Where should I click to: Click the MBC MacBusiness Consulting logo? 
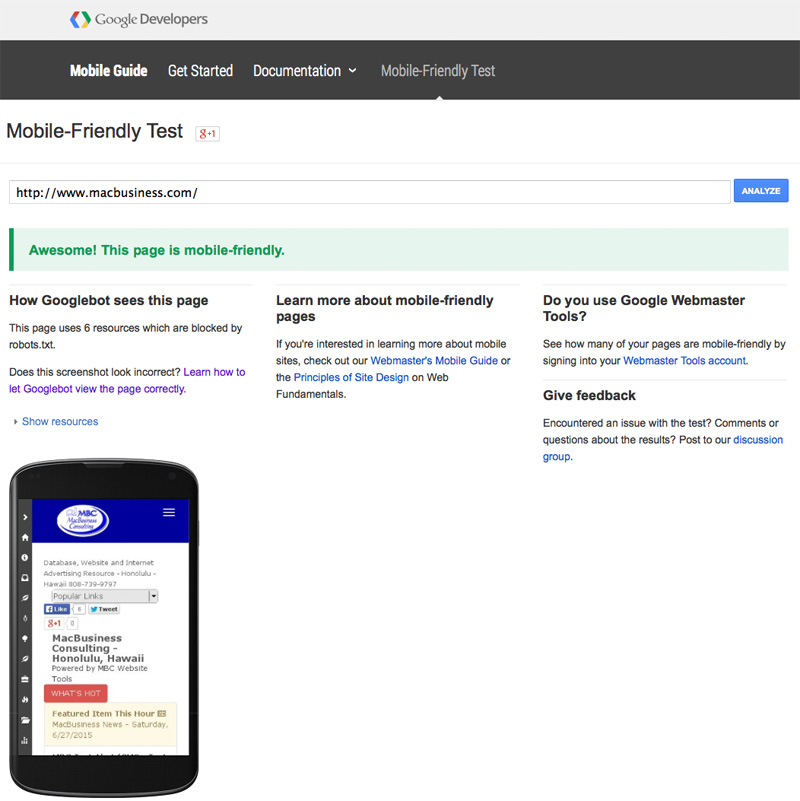[x=83, y=521]
